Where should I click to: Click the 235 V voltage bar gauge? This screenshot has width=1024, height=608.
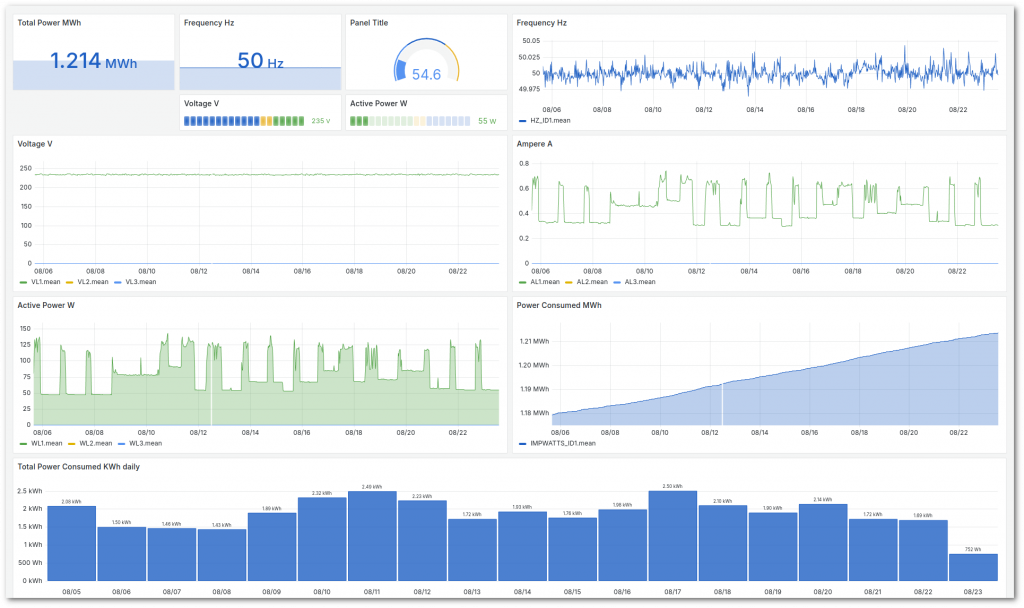pyautogui.click(x=245, y=121)
